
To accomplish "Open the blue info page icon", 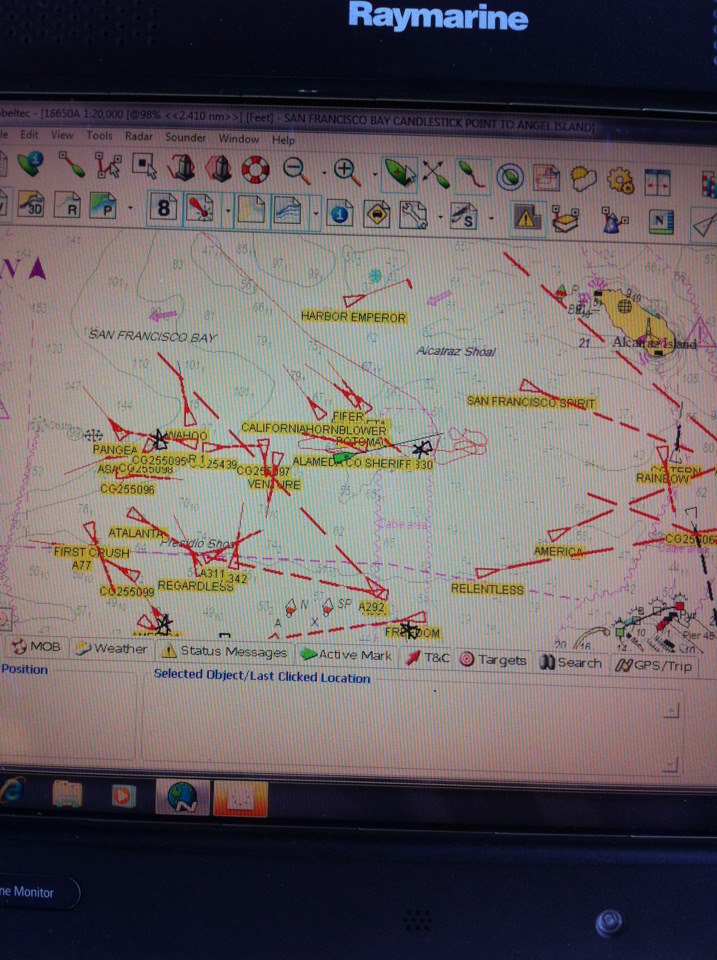I will (x=339, y=213).
